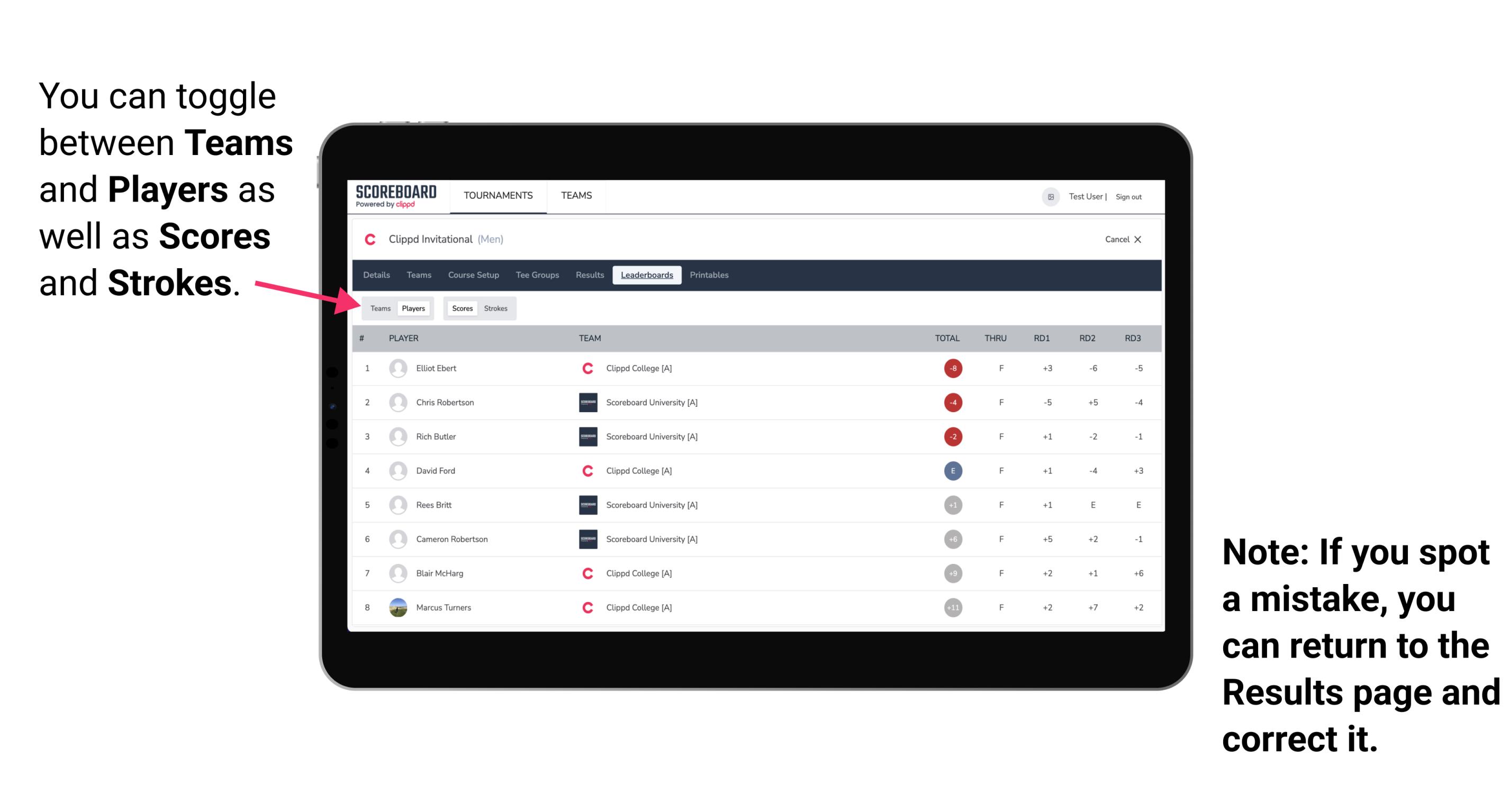Viewport: 1510px width, 812px height.
Task: Click the Clippd logo icon in tournament header
Action: pyautogui.click(x=370, y=239)
